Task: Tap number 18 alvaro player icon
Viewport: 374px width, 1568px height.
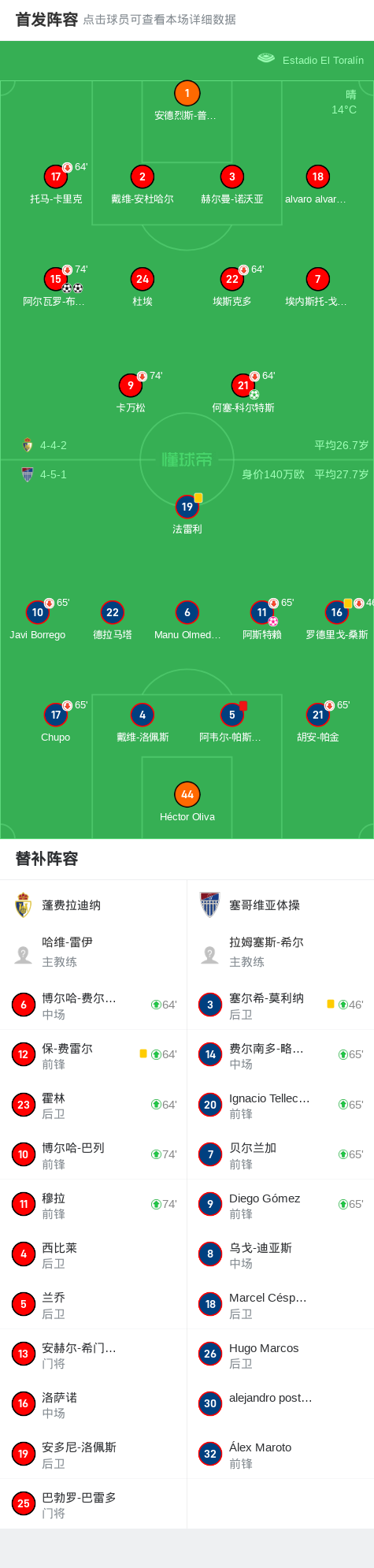Action: 317,176
